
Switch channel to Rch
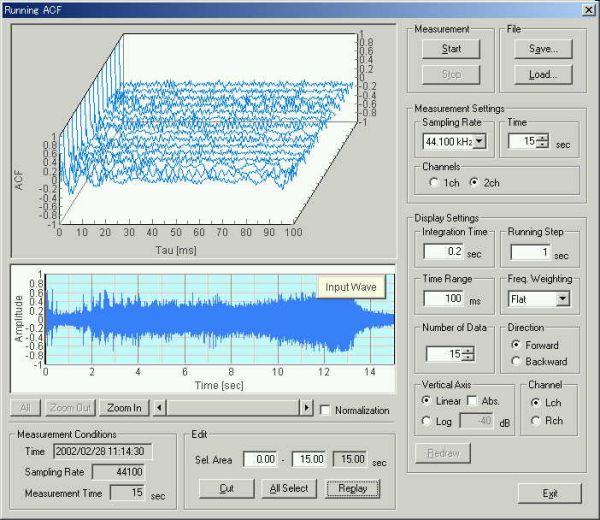coord(536,421)
